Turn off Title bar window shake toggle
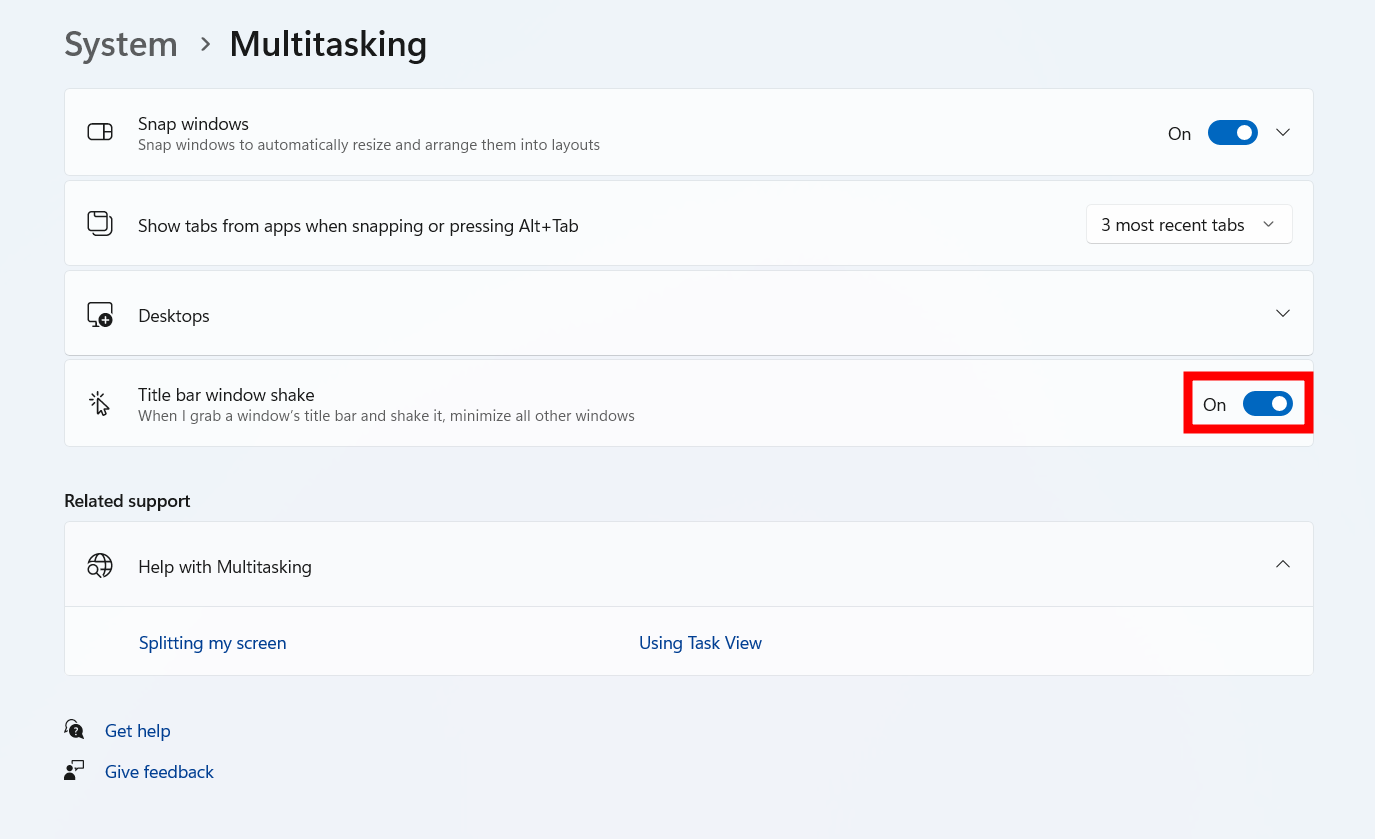Viewport: 1375px width, 839px height. coord(1267,404)
